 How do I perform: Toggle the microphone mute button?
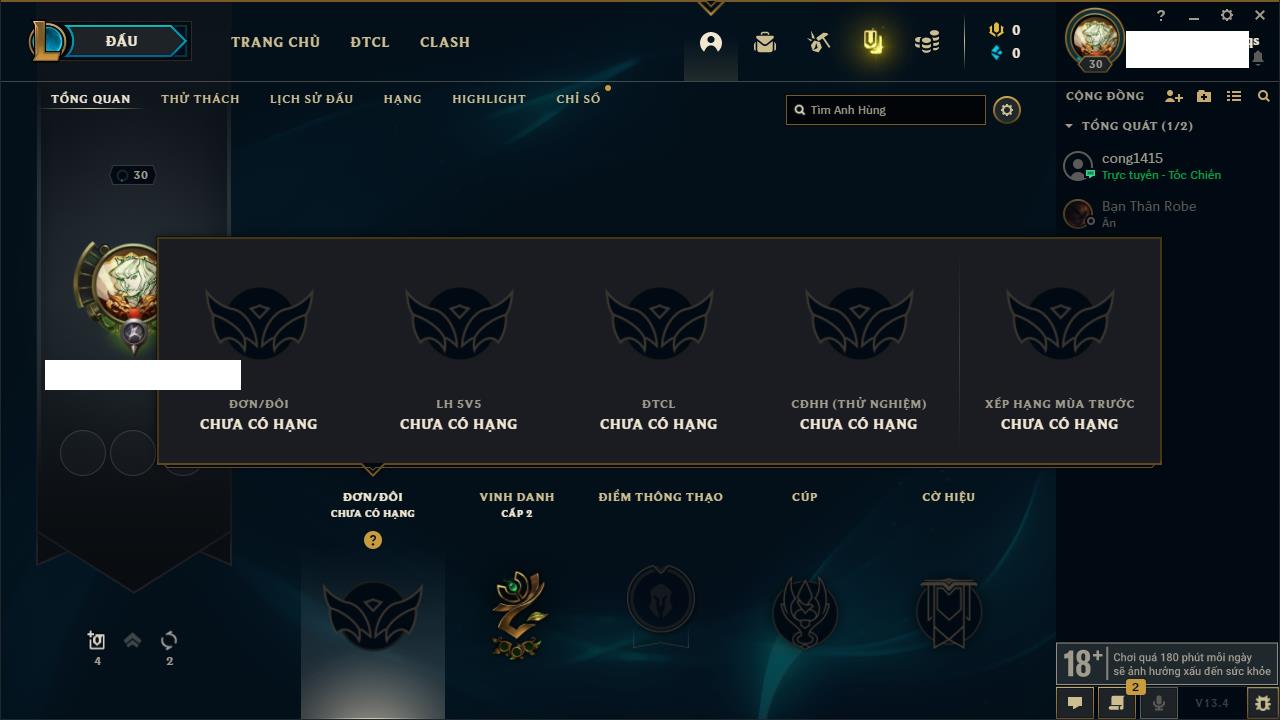pos(1158,703)
